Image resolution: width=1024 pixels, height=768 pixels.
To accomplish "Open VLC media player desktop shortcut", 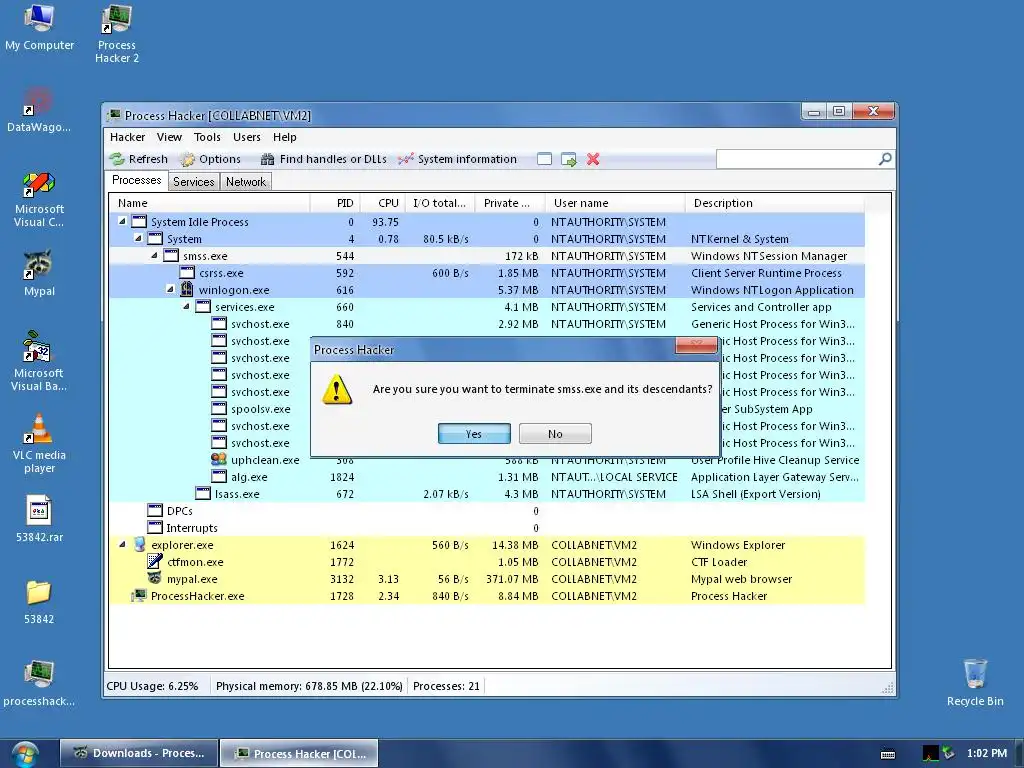I will 39,443.
